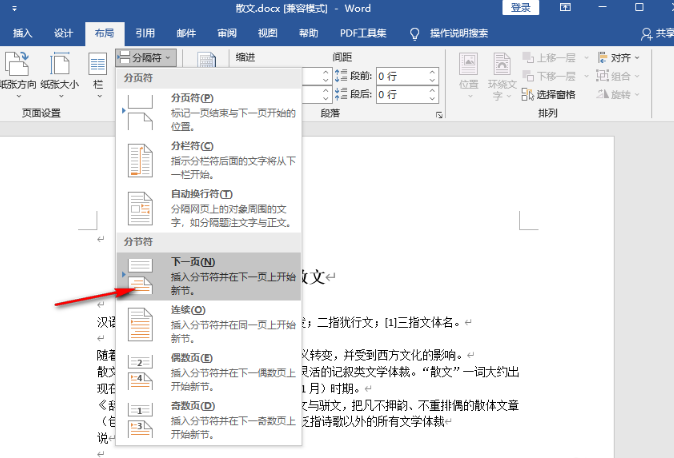The height and width of the screenshot is (458, 674).
Task: Click the 分页符 page break icon
Action: tap(140, 113)
